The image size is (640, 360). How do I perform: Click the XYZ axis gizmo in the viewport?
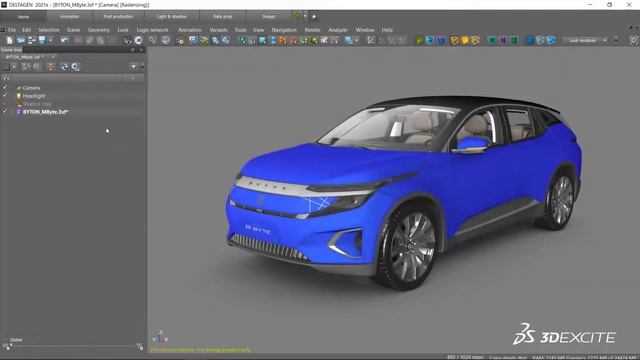(x=160, y=337)
